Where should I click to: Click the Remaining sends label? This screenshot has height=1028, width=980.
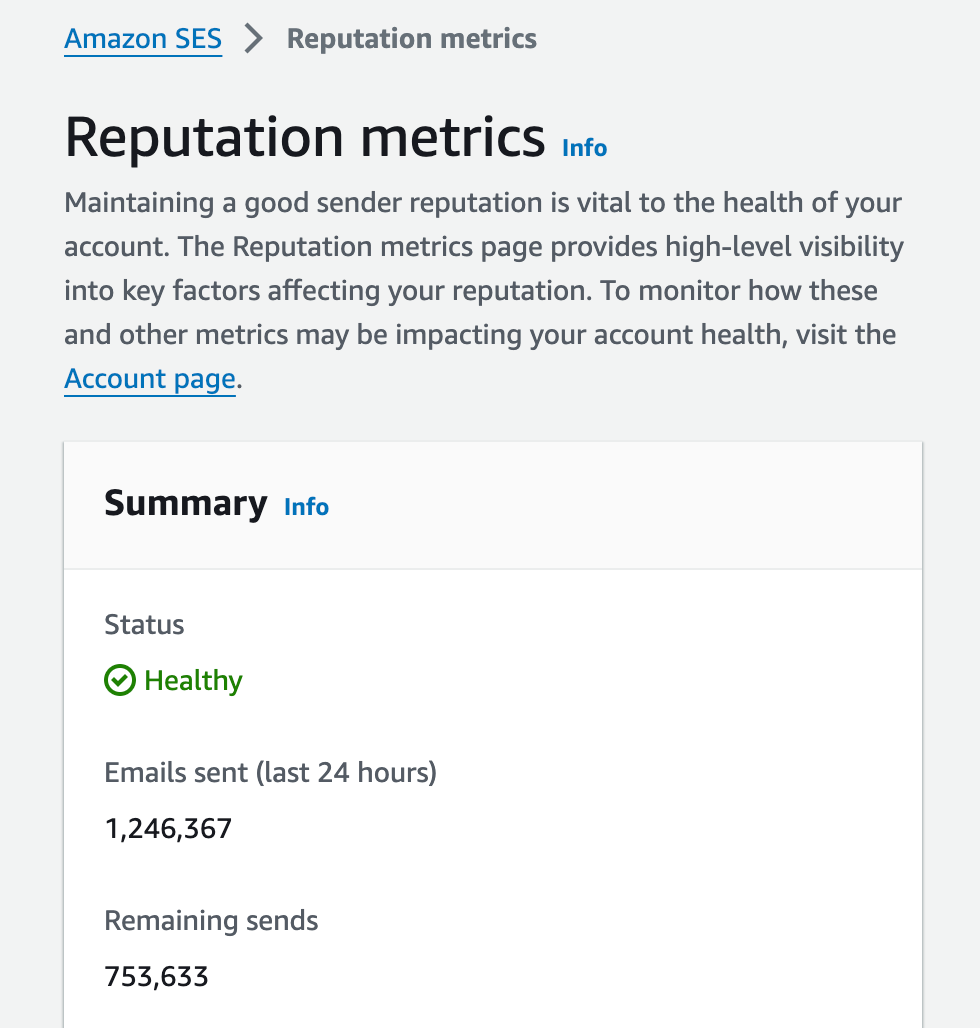click(x=211, y=920)
